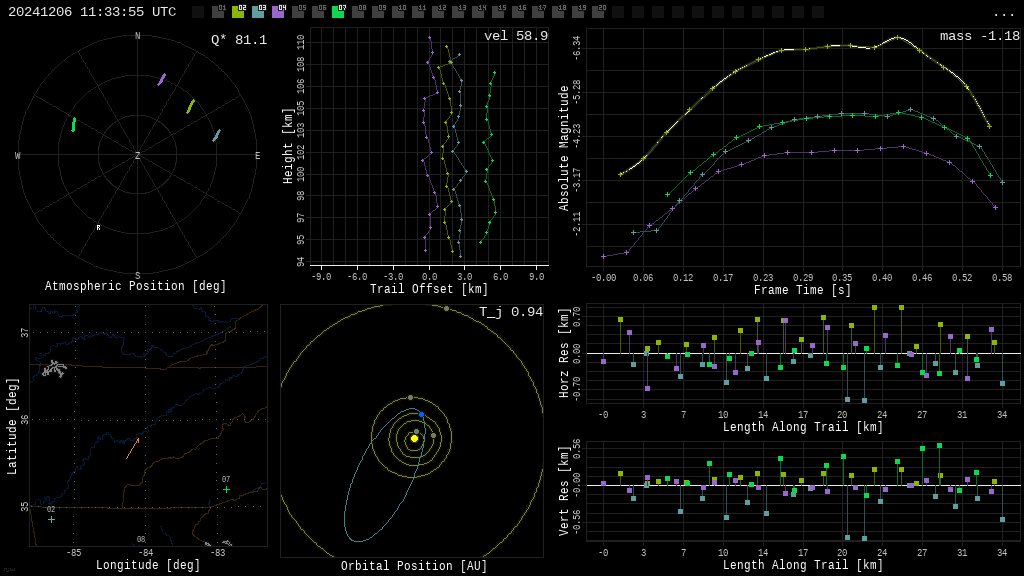Click the Q* 81.1 quality label
1024x576 pixels.
click(238, 41)
